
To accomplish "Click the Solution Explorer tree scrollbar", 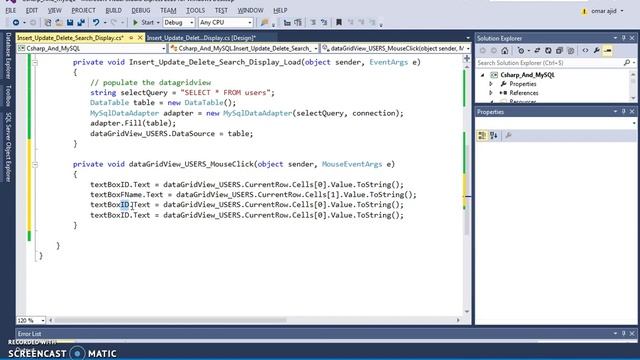I will [x=633, y=86].
